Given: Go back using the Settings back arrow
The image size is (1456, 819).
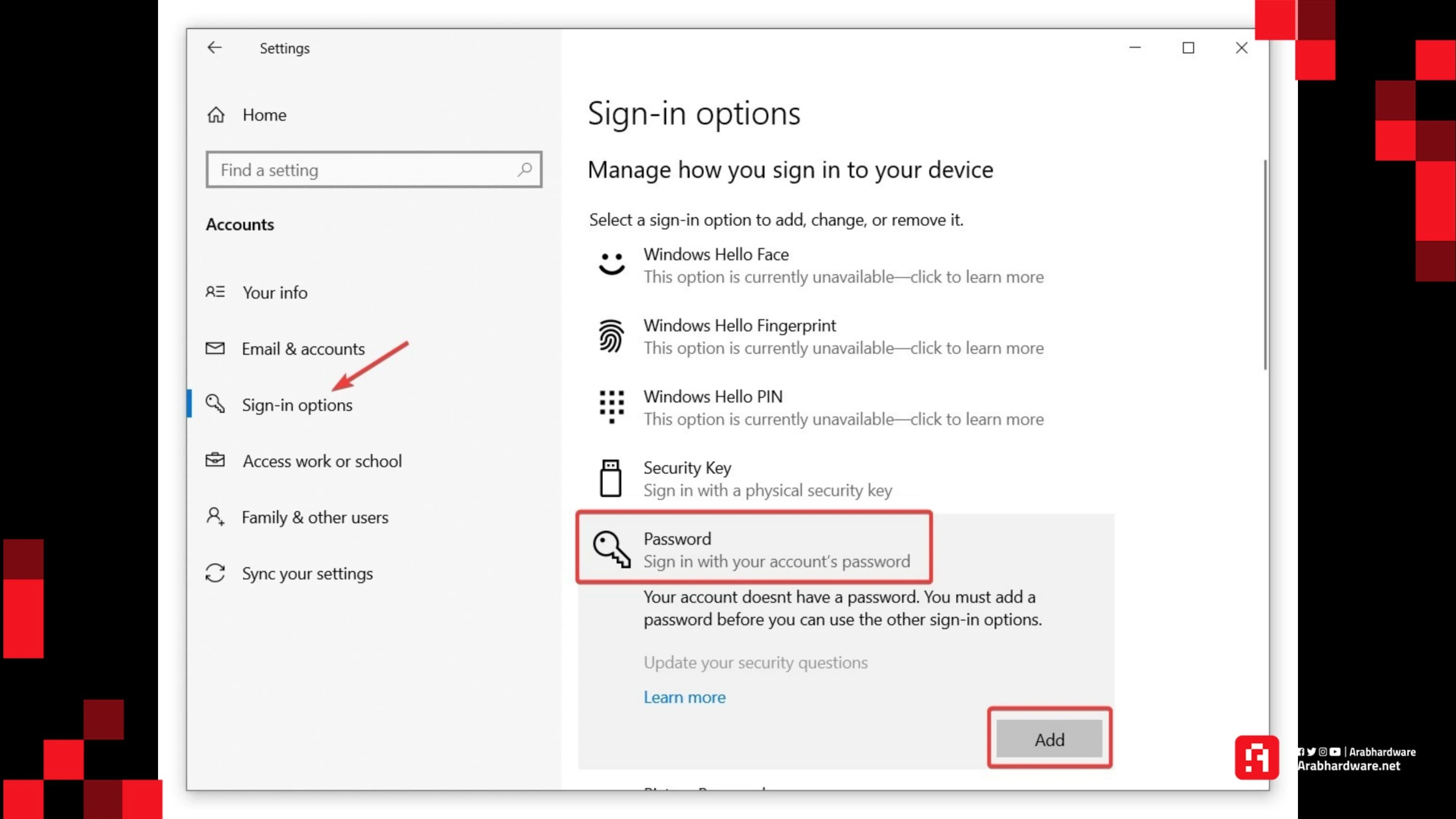Looking at the screenshot, I should [x=214, y=47].
